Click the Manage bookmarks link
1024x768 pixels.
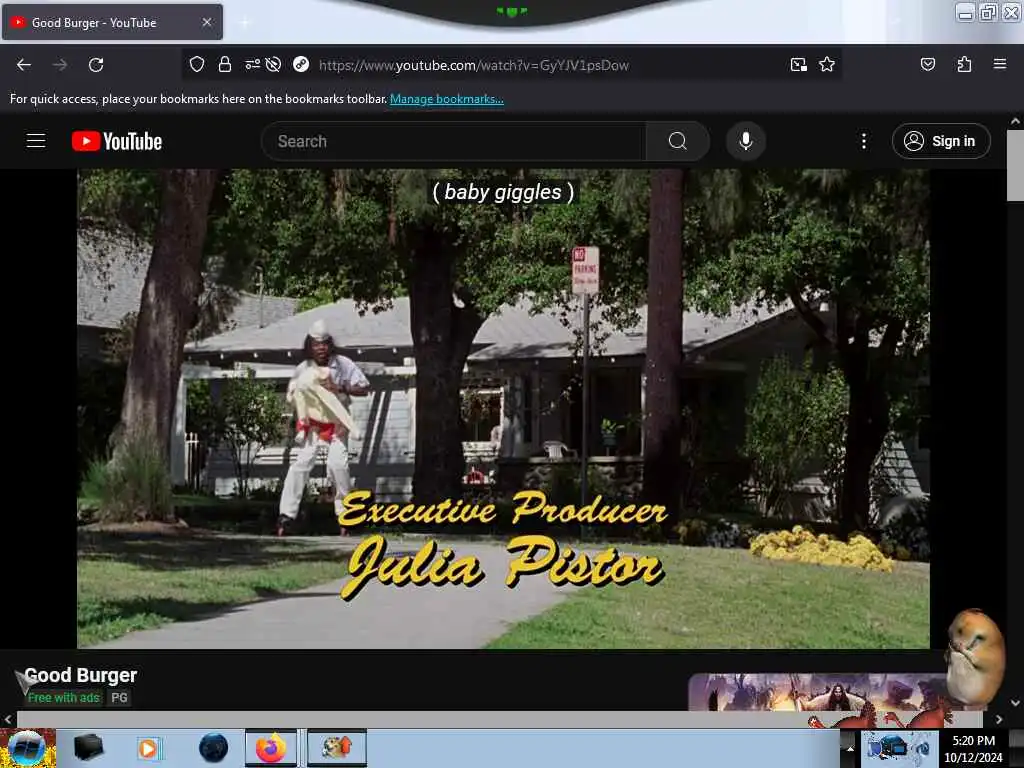click(x=447, y=99)
